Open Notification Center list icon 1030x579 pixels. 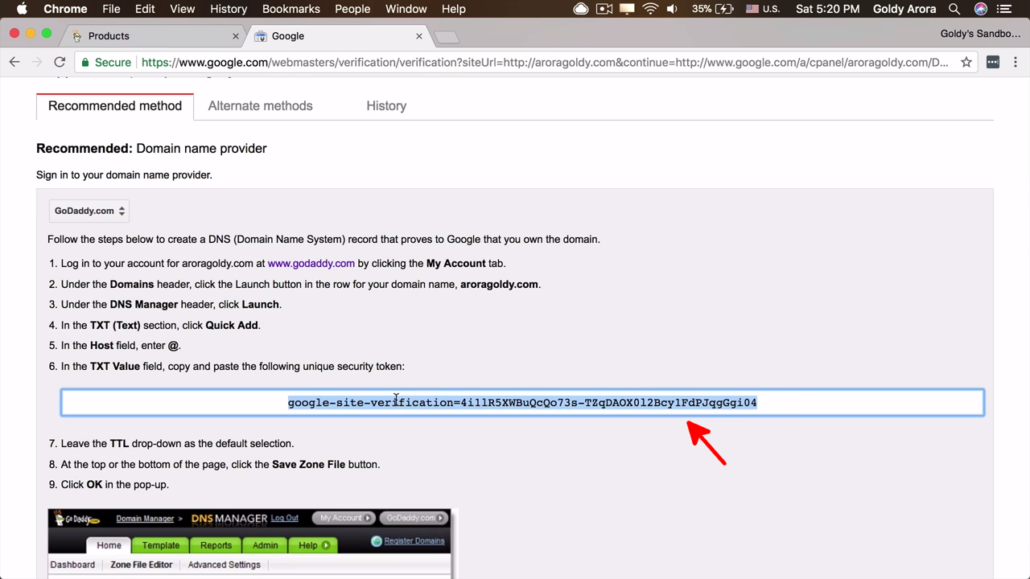pyautogui.click(x=1004, y=9)
